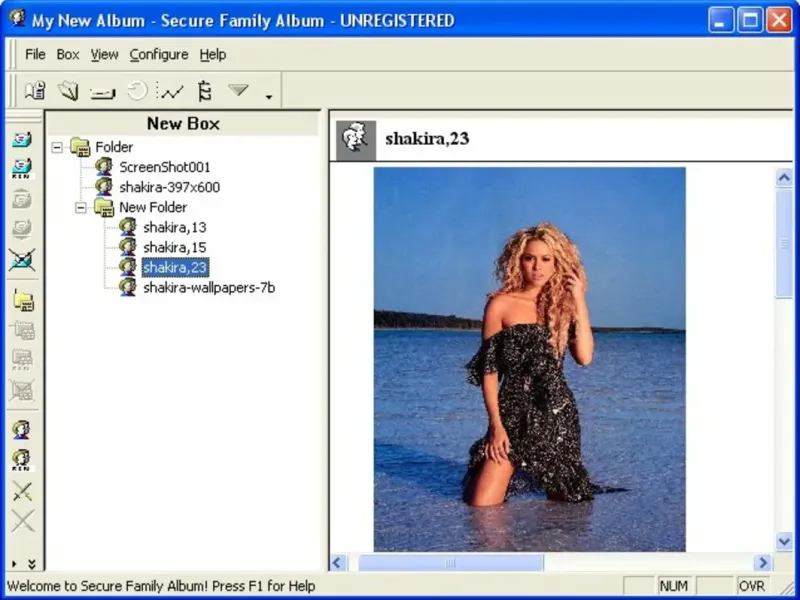Click the zigzag line graph toolbar icon
The width and height of the screenshot is (800, 600).
click(170, 91)
